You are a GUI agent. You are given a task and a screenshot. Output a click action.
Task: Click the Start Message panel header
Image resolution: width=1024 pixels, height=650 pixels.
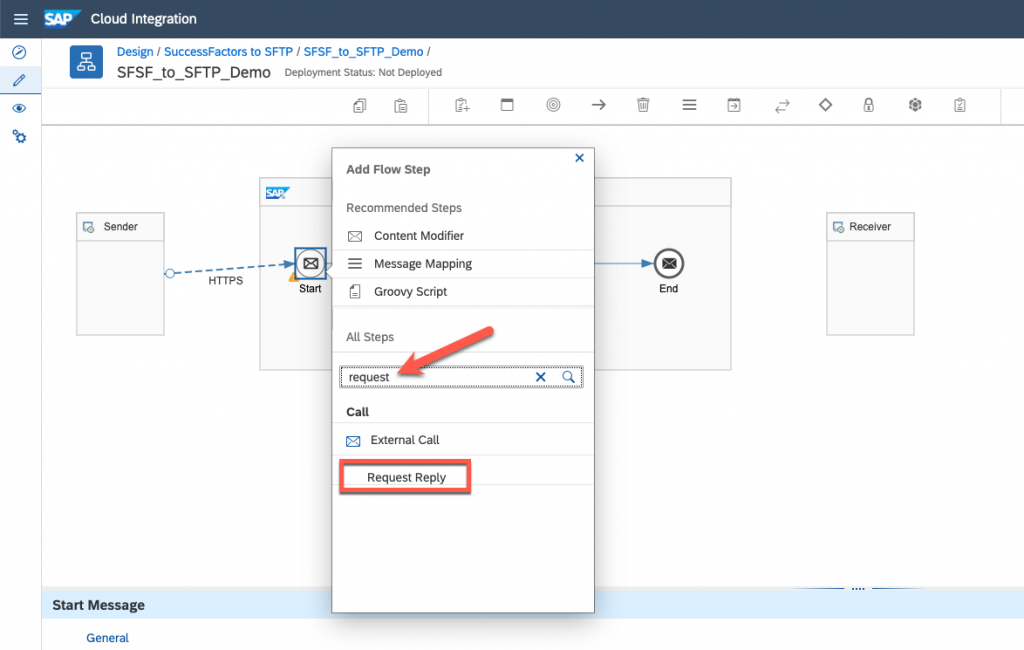(x=99, y=605)
